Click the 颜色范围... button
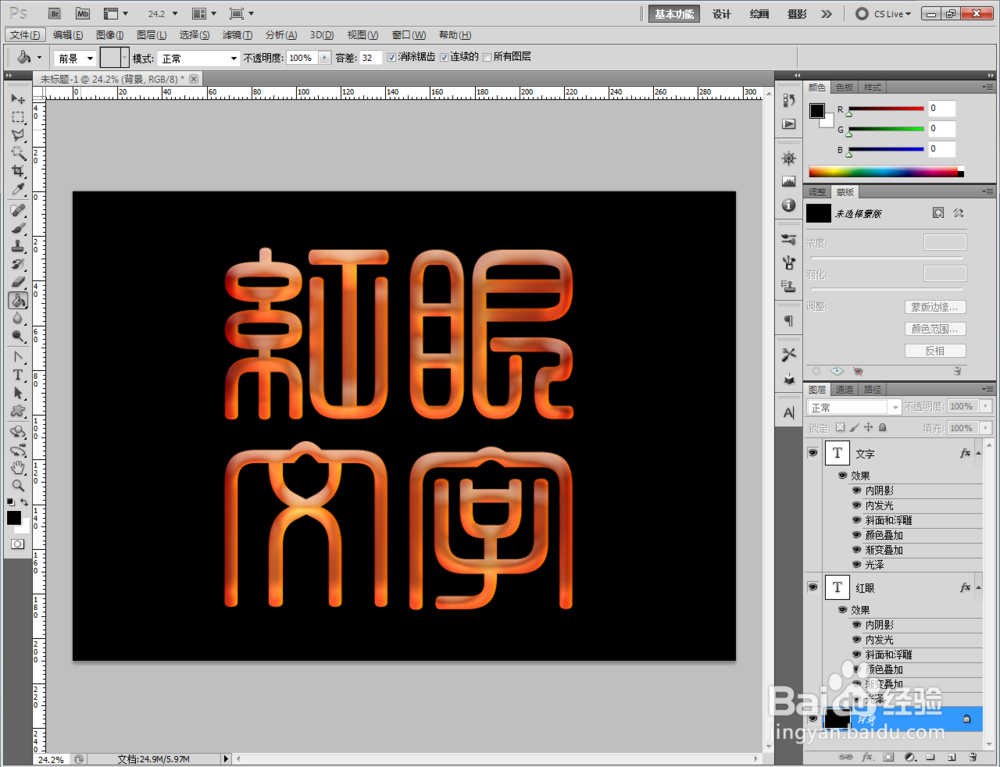 point(935,329)
